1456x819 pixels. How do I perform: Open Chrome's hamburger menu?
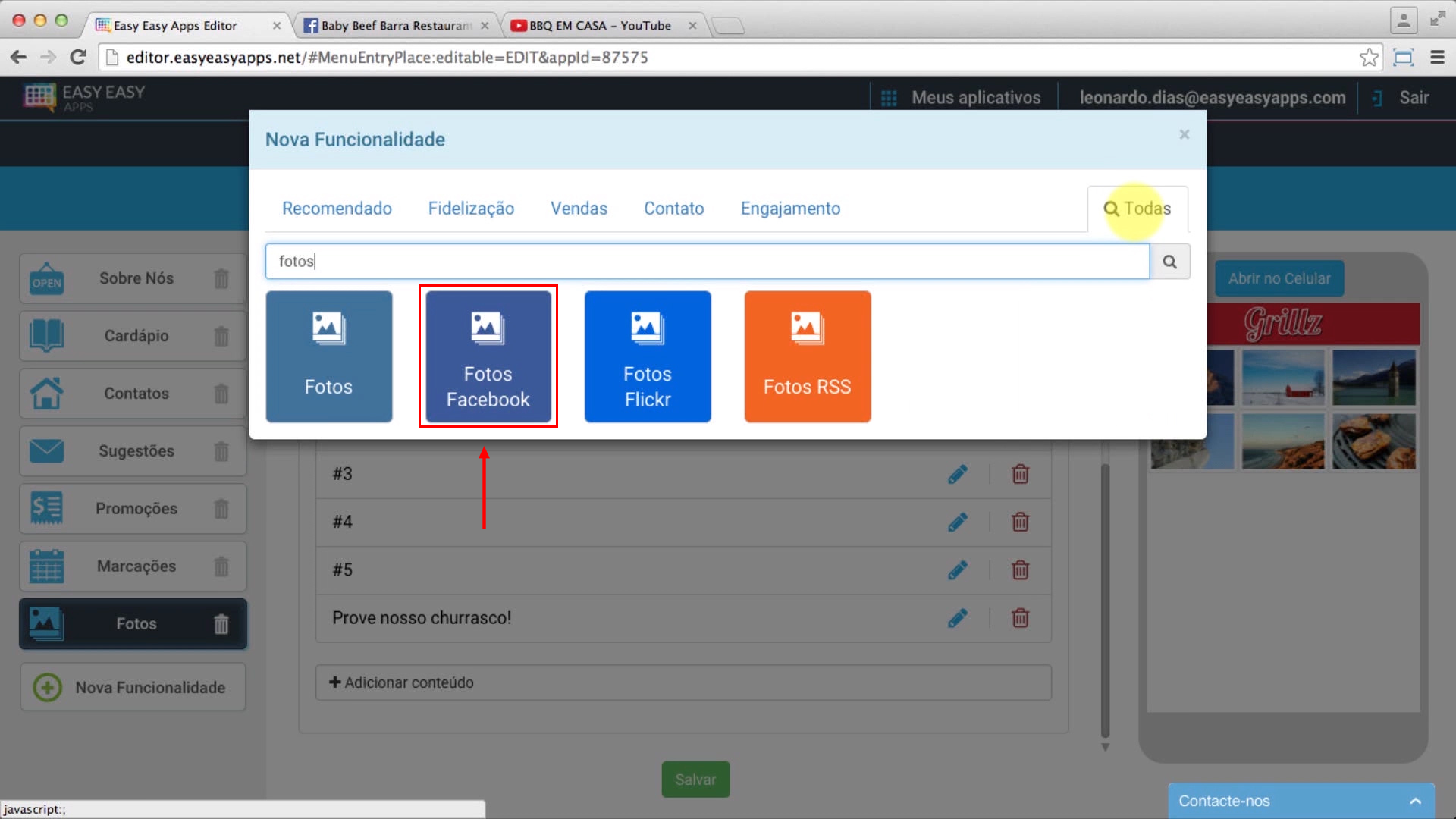[x=1436, y=58]
